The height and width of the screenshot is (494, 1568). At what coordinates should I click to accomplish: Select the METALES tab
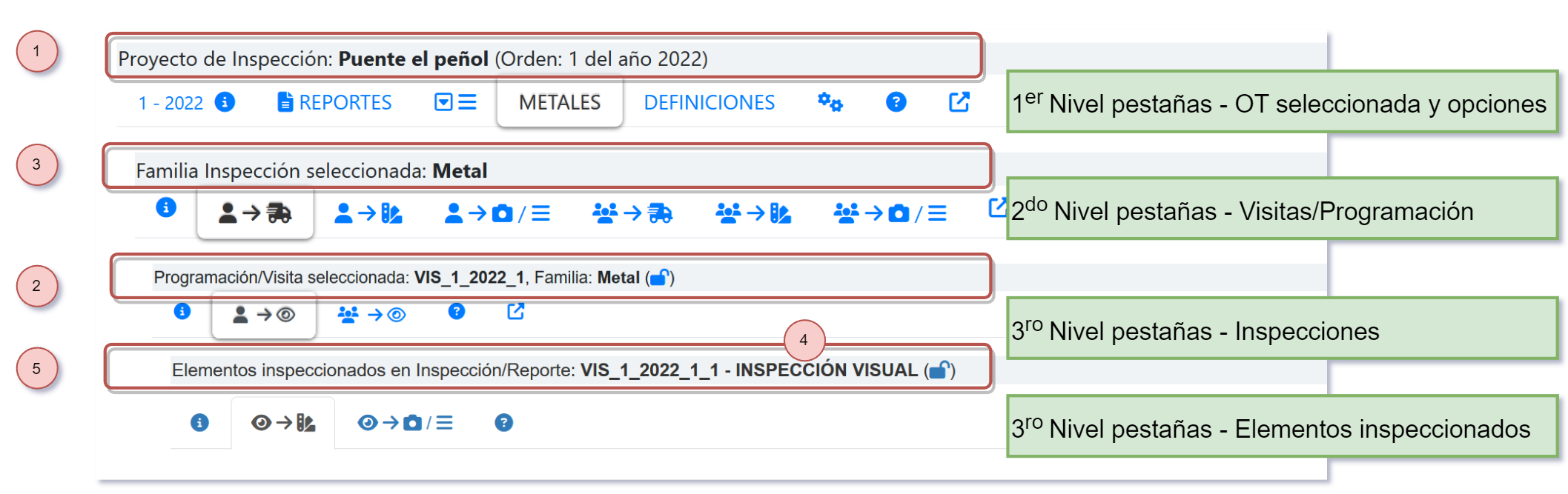tap(559, 102)
